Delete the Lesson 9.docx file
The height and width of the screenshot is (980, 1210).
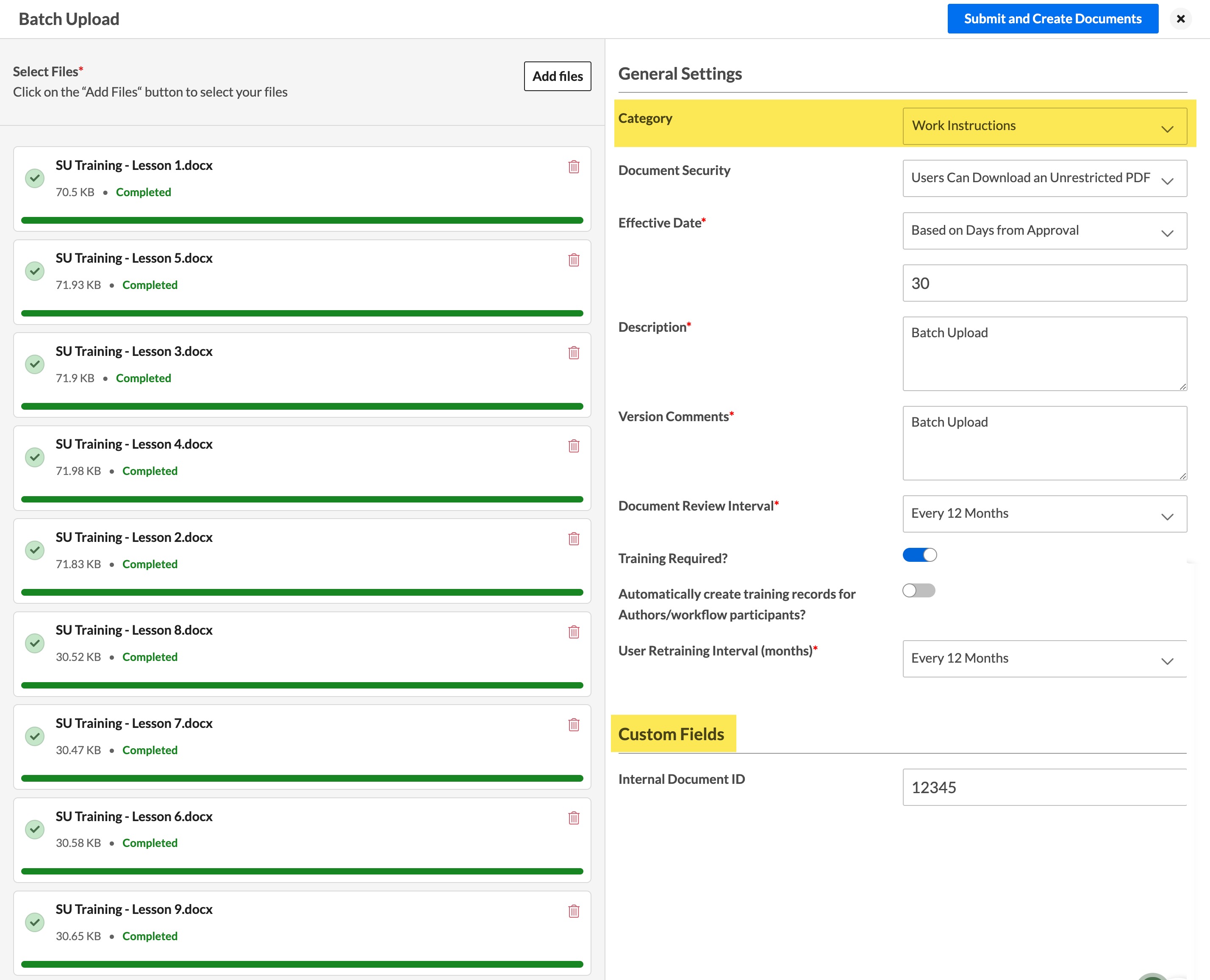click(573, 911)
